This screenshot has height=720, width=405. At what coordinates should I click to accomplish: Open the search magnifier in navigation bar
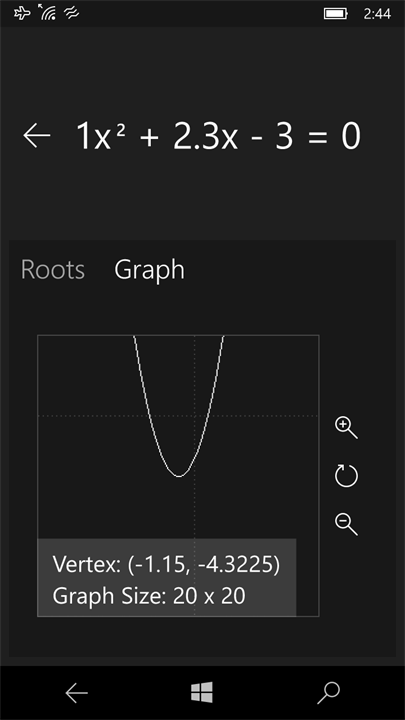[328, 692]
